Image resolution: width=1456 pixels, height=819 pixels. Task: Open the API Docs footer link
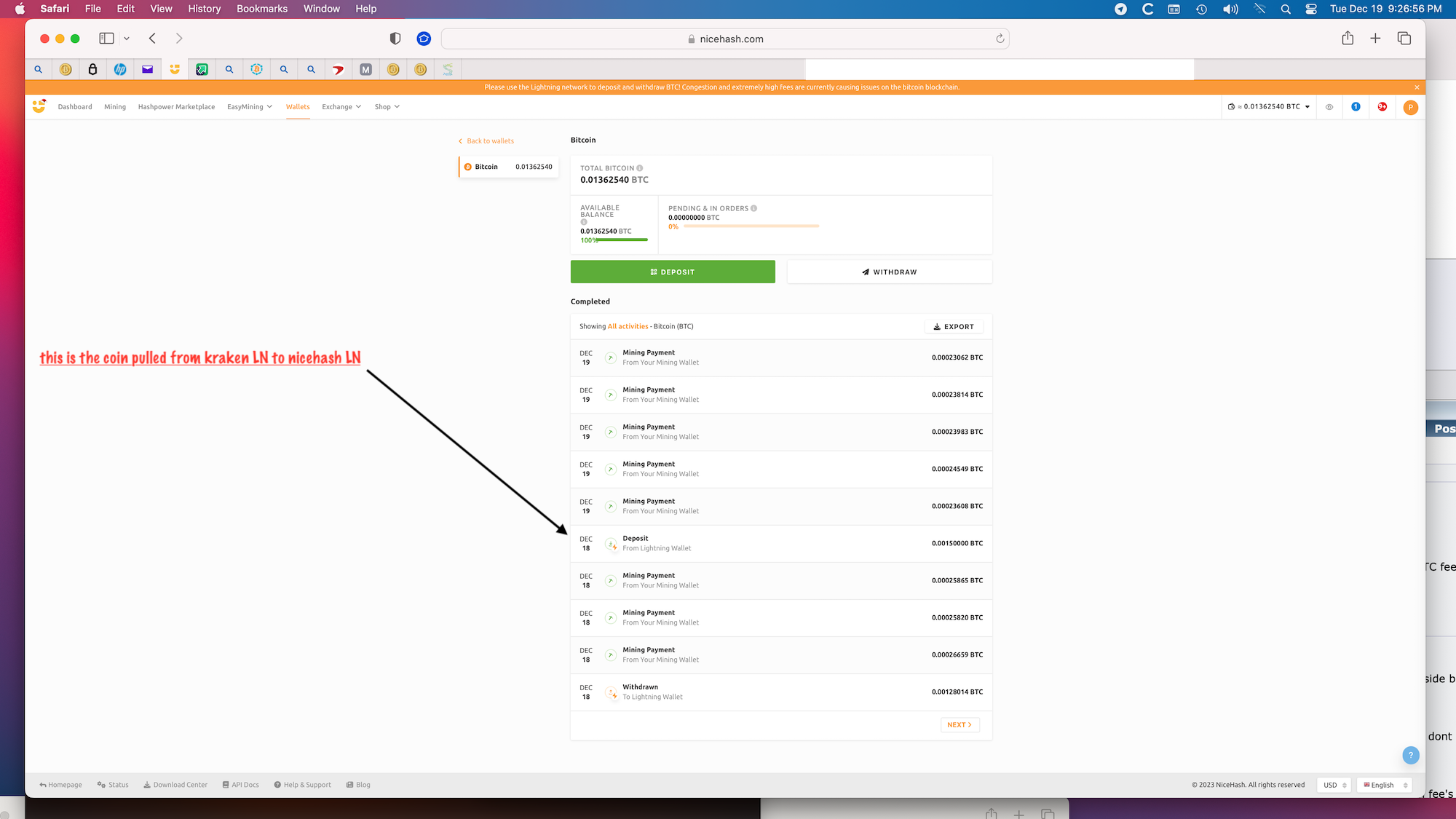coord(241,785)
